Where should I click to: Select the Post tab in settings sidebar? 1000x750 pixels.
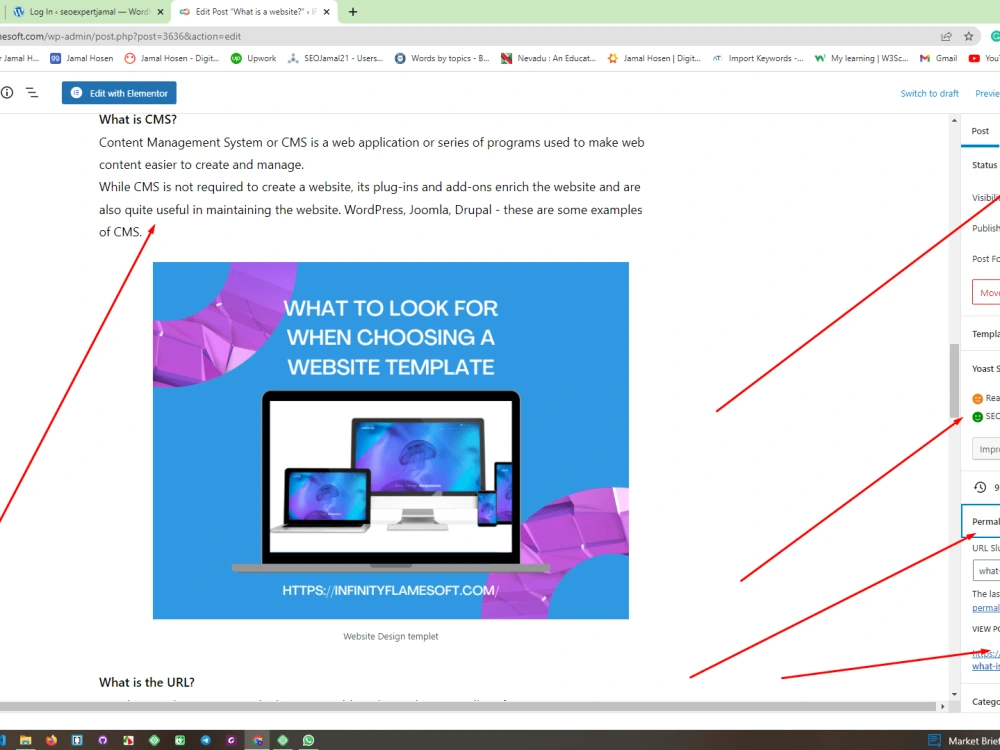[980, 131]
